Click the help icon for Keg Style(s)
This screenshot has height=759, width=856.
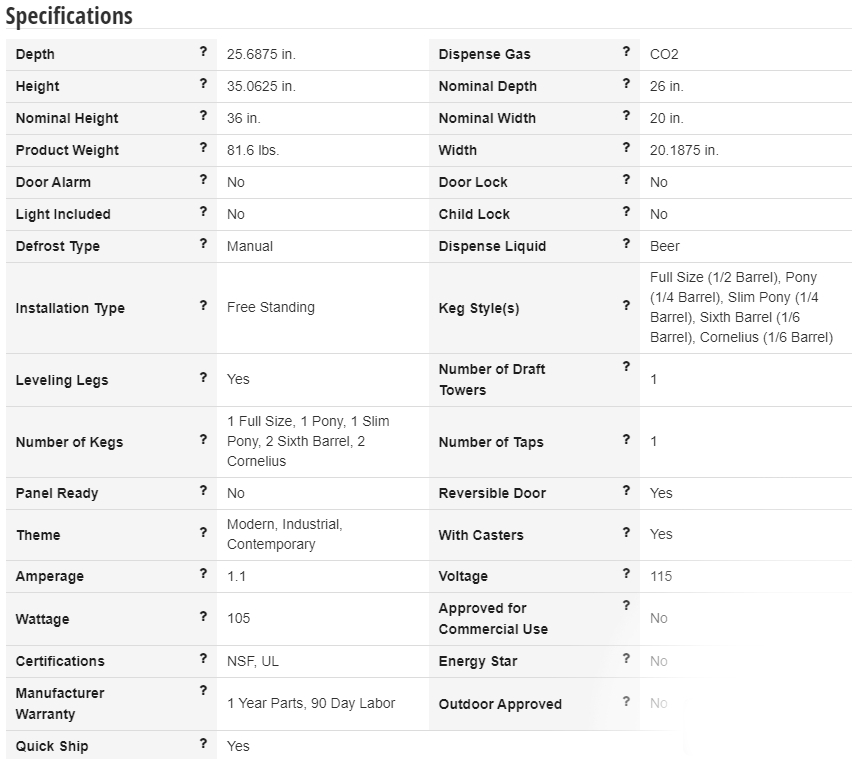point(626,305)
